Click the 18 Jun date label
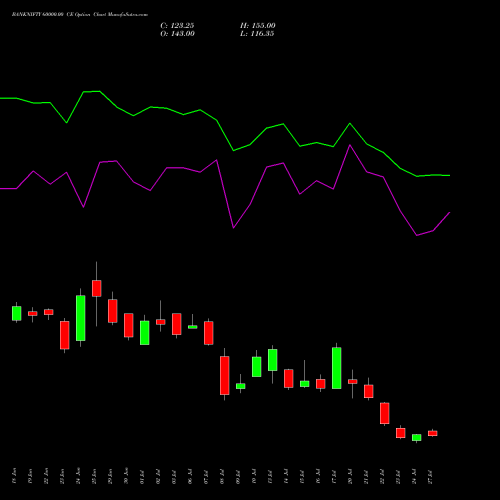Image resolution: width=500 pixels, height=500 pixels. [x=14, y=476]
